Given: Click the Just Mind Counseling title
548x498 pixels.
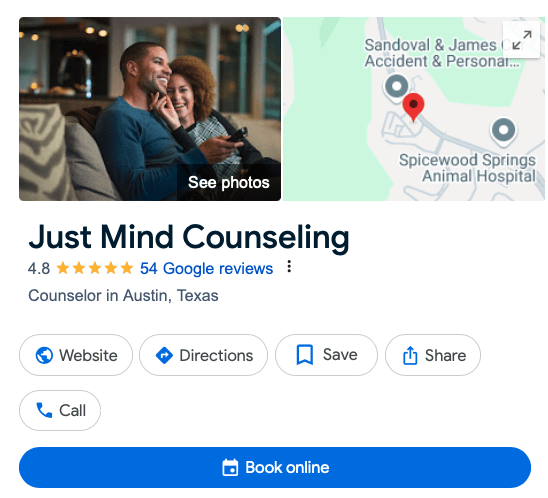Looking at the screenshot, I should click(x=189, y=237).
